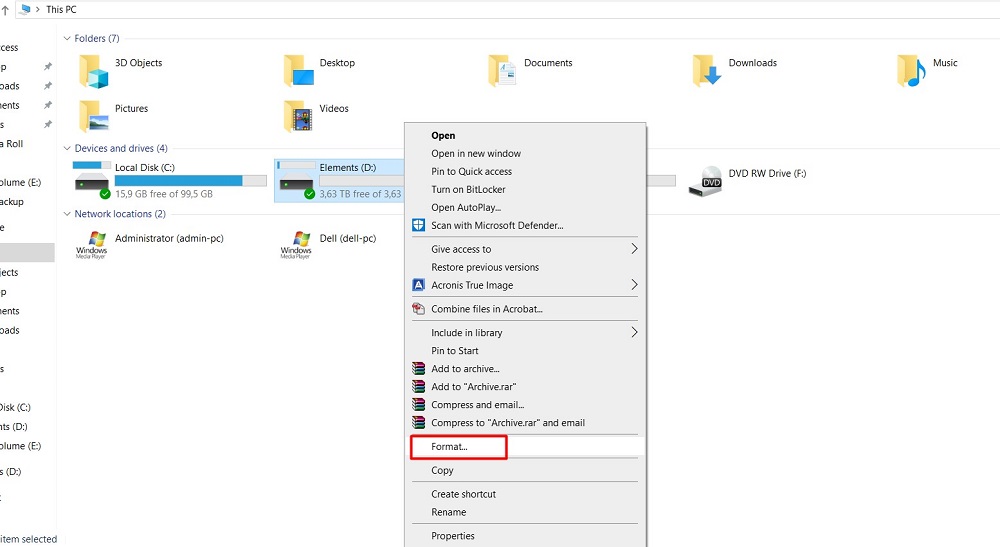Open the Music folder icon

coord(912,70)
